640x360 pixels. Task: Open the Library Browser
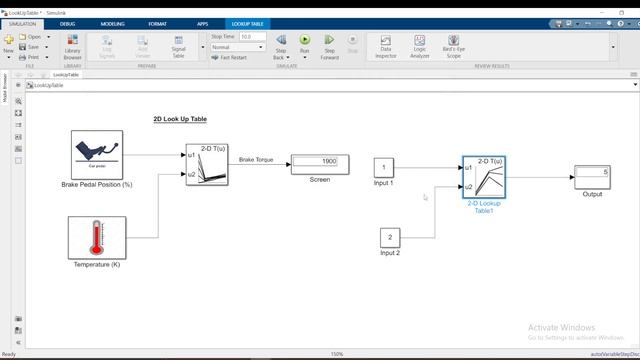coord(73,47)
